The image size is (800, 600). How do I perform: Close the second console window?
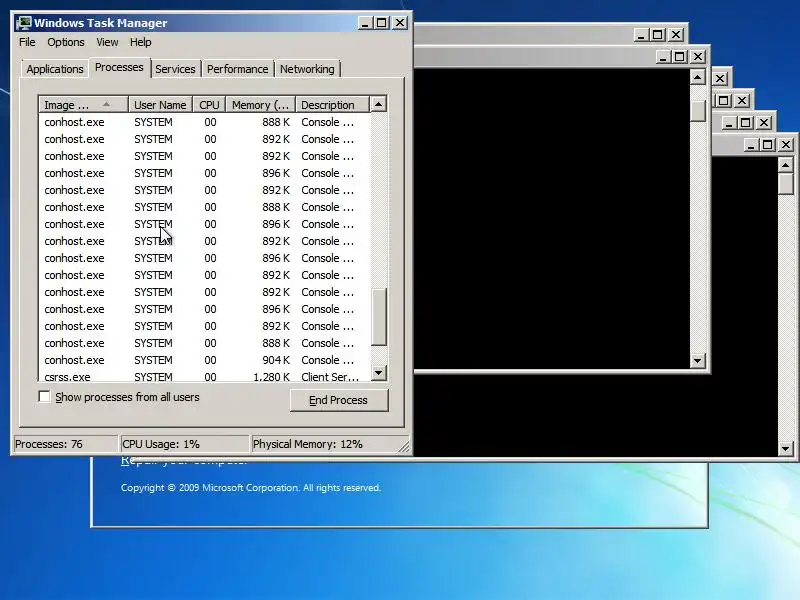point(698,57)
